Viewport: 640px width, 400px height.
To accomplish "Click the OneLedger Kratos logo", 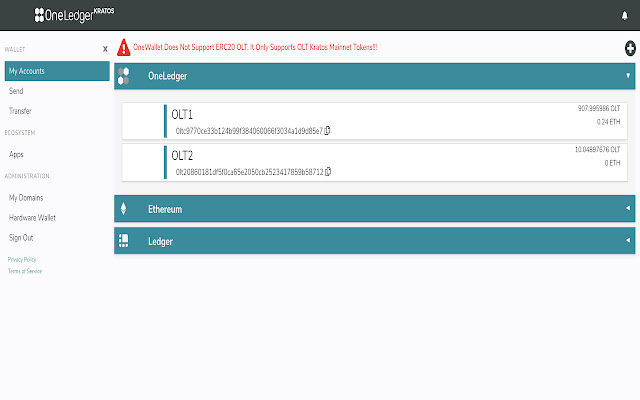I will 74,15.
